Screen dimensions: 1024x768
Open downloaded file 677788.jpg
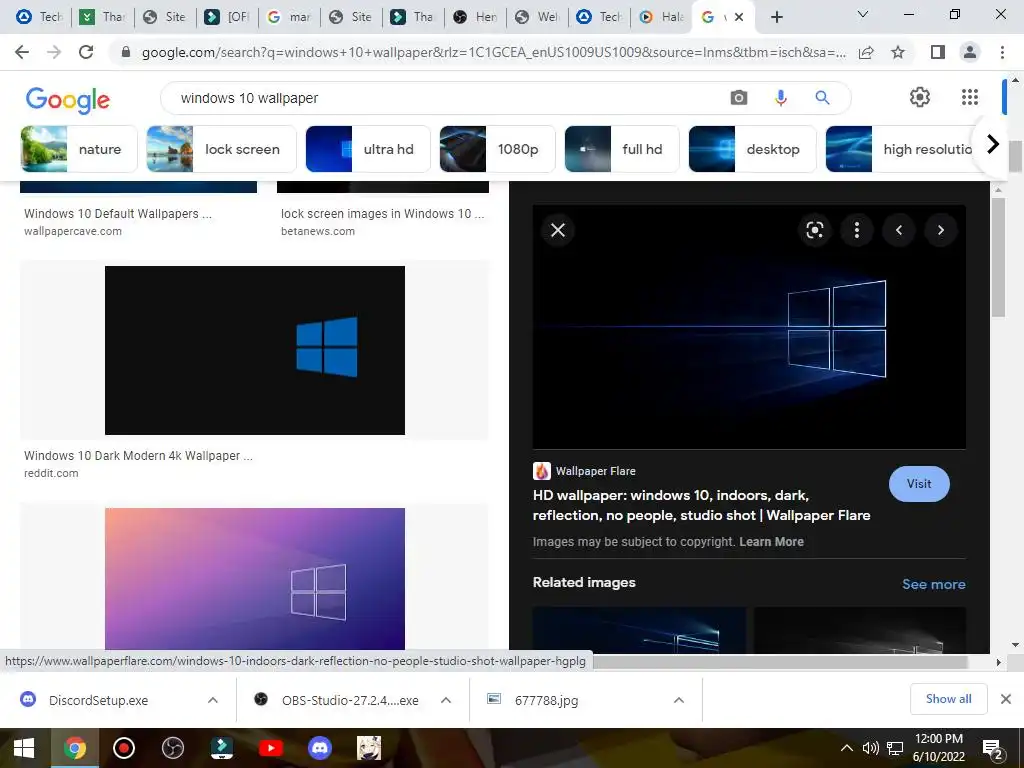(546, 700)
